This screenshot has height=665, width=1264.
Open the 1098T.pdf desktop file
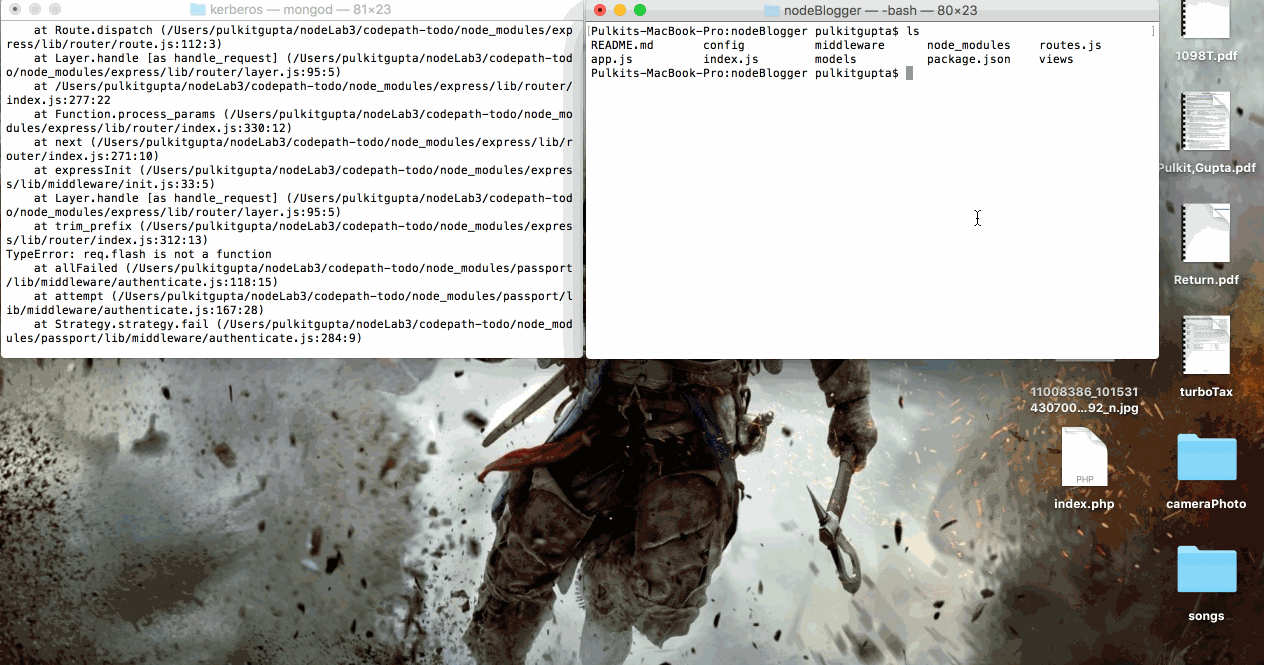click(1206, 22)
